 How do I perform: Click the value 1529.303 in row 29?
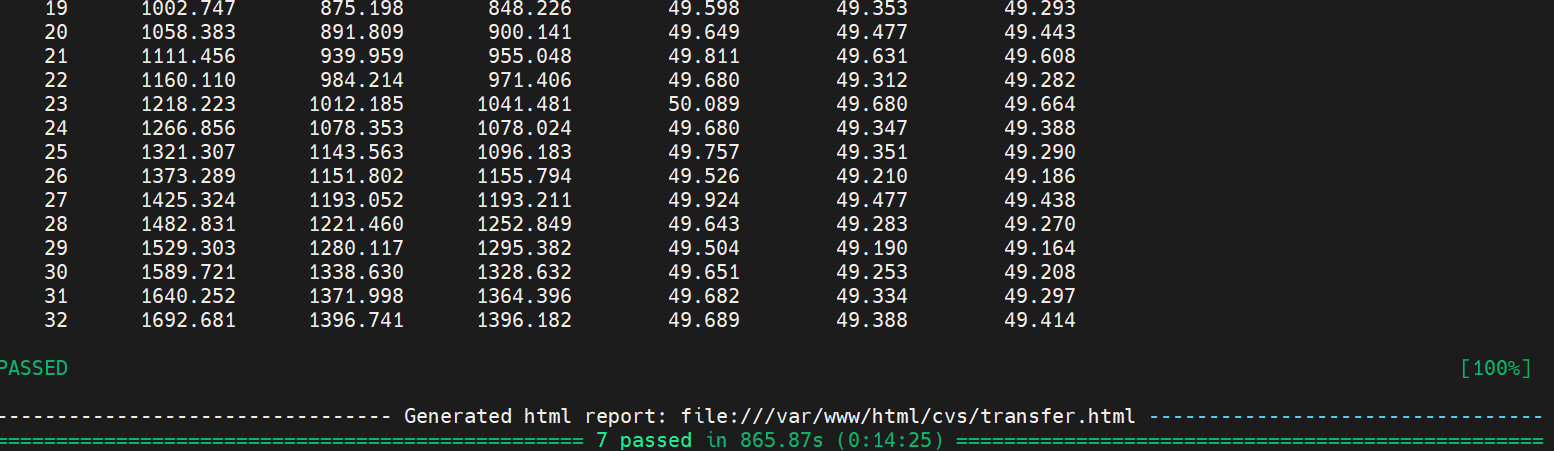188,248
